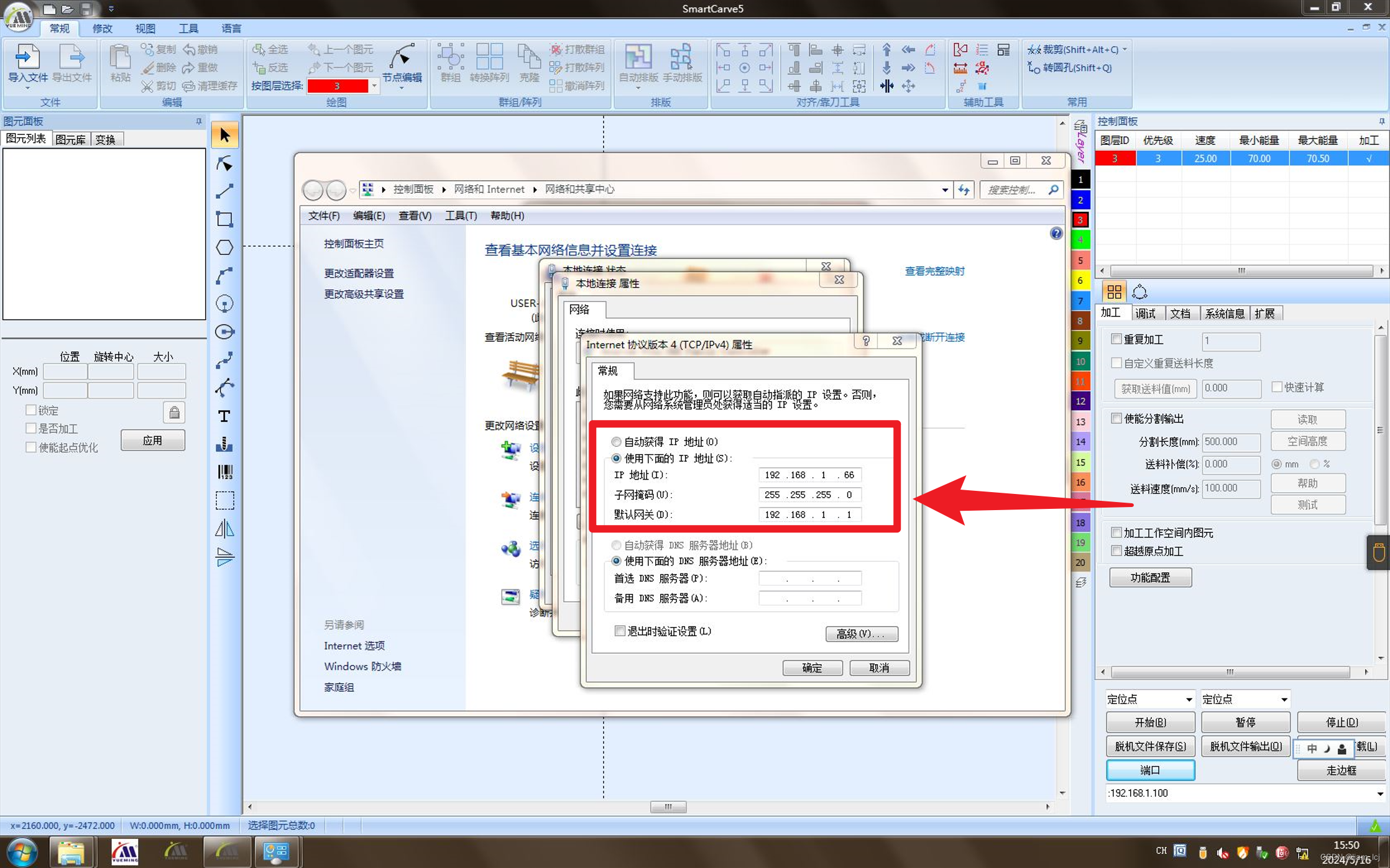Click the Paste icon in ribbon
The image size is (1390, 868).
pyautogui.click(x=120, y=62)
